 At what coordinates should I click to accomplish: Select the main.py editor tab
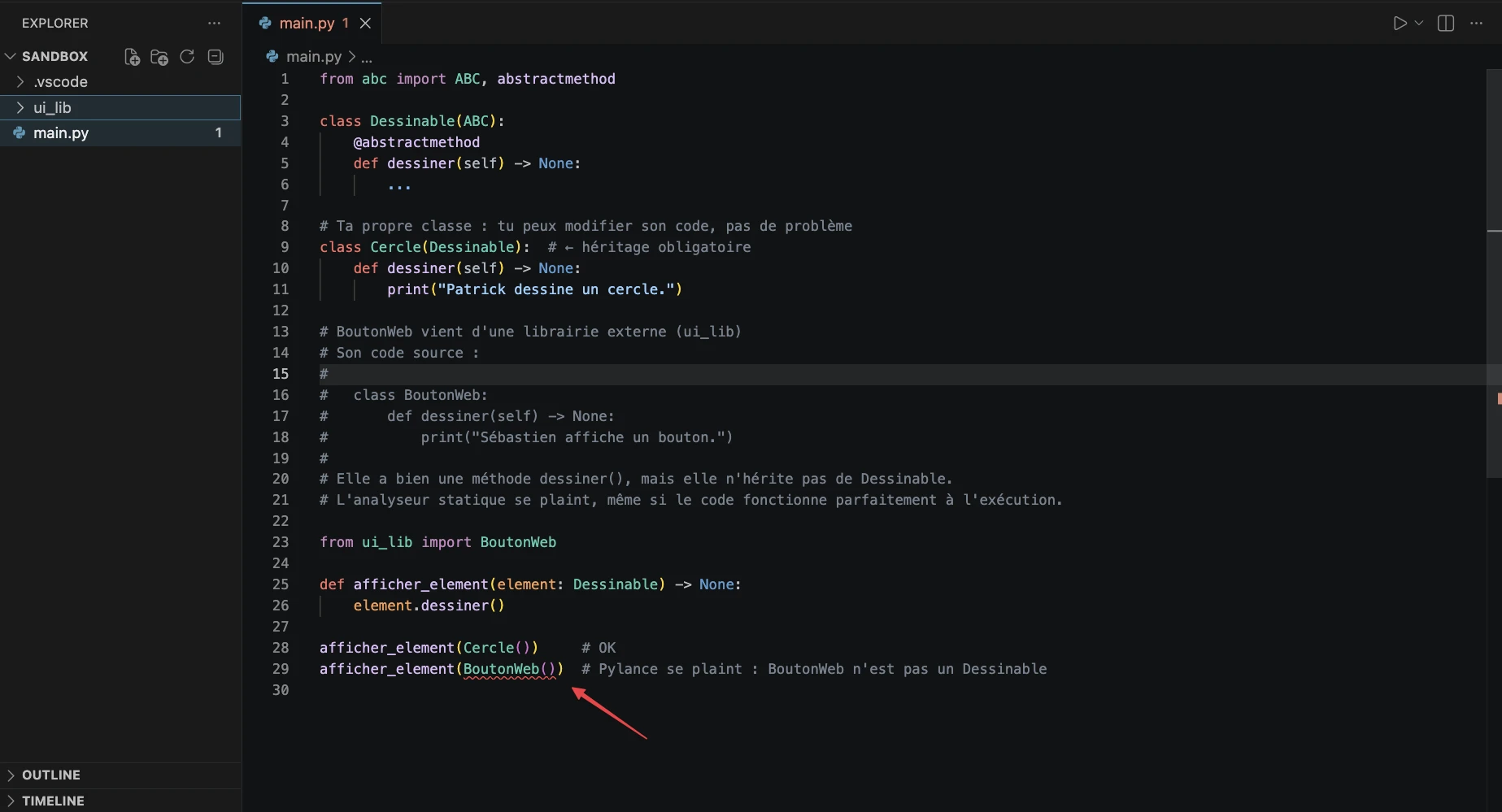point(307,24)
